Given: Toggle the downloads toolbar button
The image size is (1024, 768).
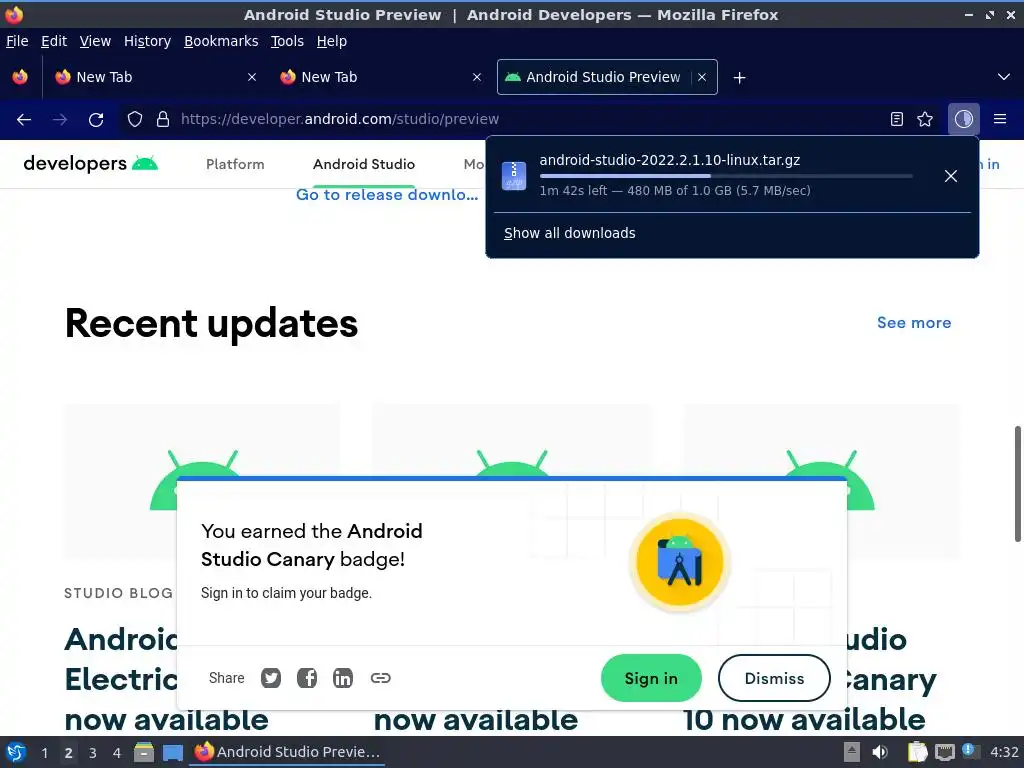Looking at the screenshot, I should [963, 119].
